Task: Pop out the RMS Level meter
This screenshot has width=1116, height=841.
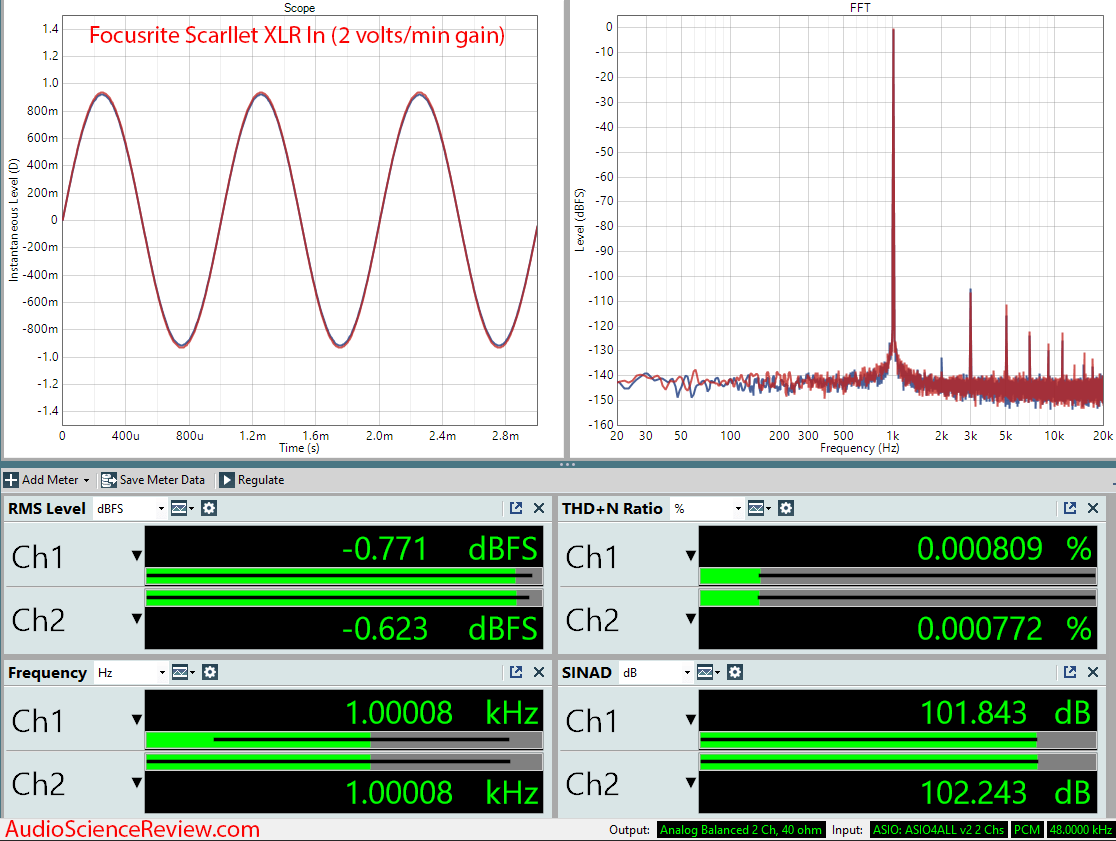Action: (516, 508)
